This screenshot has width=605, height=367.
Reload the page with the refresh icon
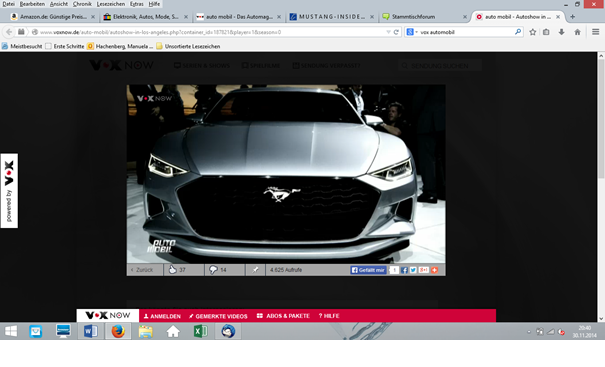click(396, 32)
